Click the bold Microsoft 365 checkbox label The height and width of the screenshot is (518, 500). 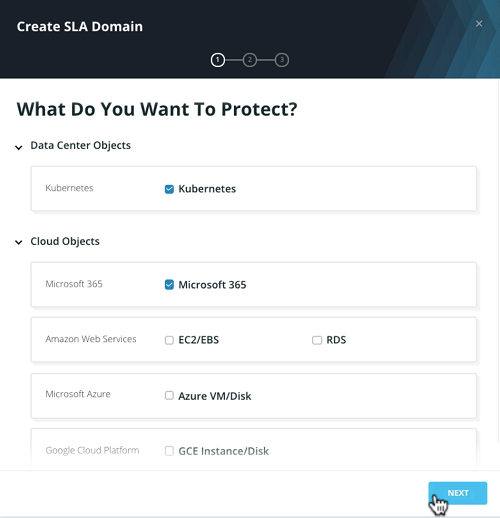click(212, 285)
